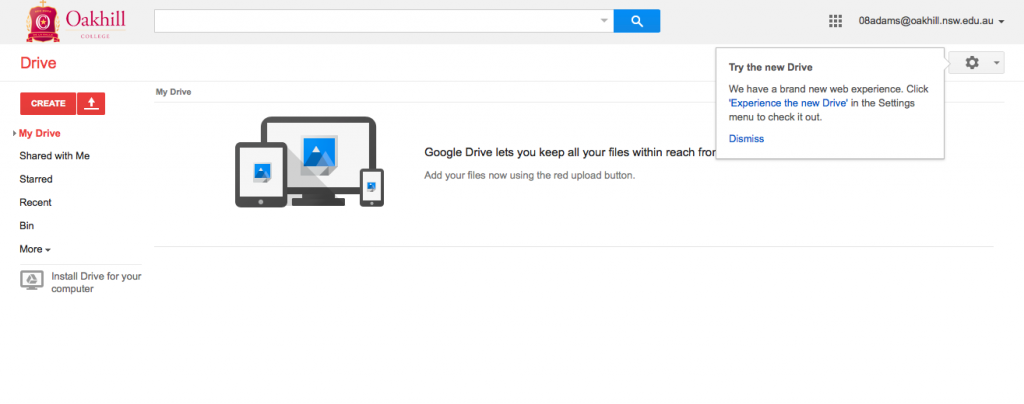Click 'Add your files now' hint text
The width and height of the screenshot is (1024, 404).
tap(530, 175)
